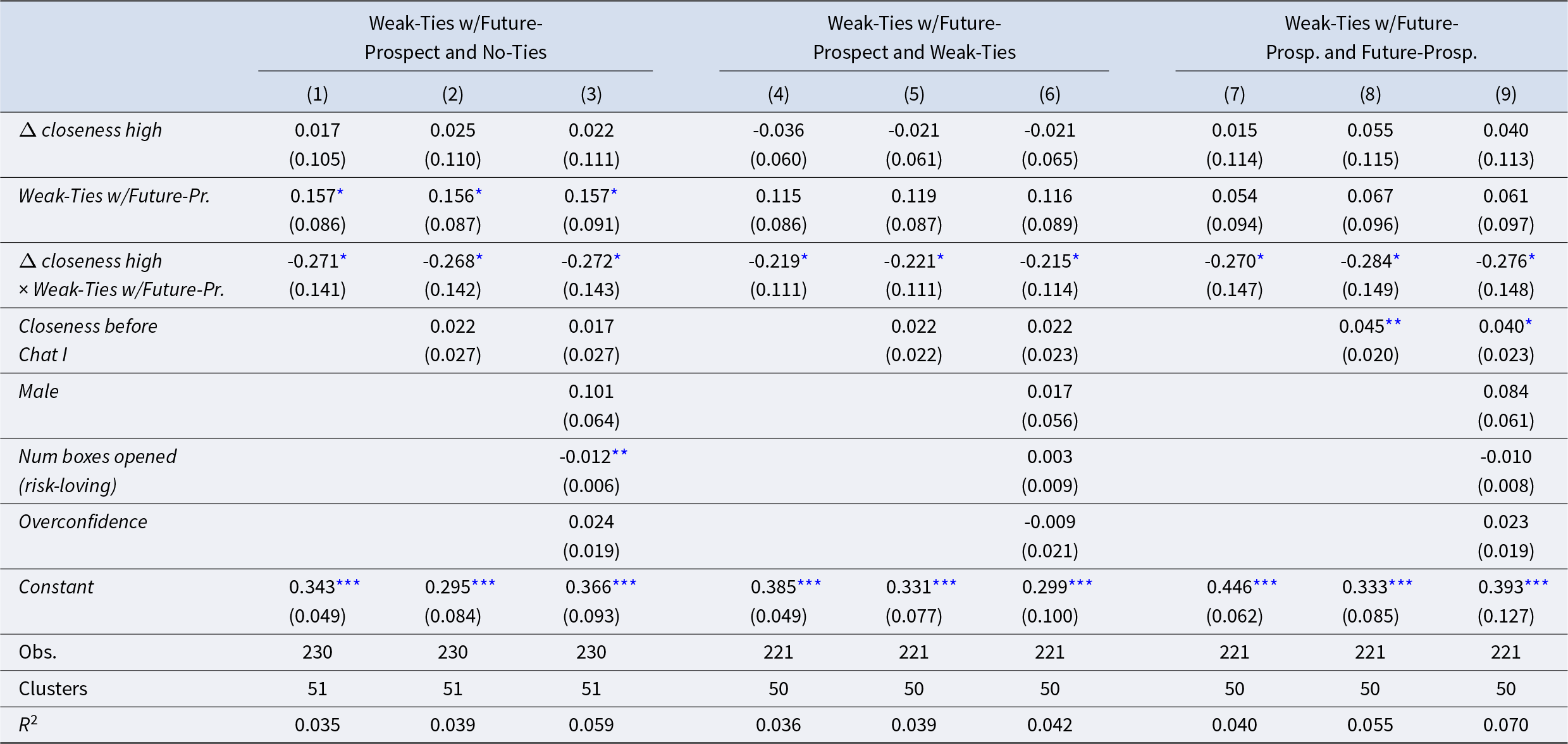The width and height of the screenshot is (1568, 744).
Task: Click the "Prospect and No-Ties" group header
Action: pyautogui.click(x=455, y=52)
